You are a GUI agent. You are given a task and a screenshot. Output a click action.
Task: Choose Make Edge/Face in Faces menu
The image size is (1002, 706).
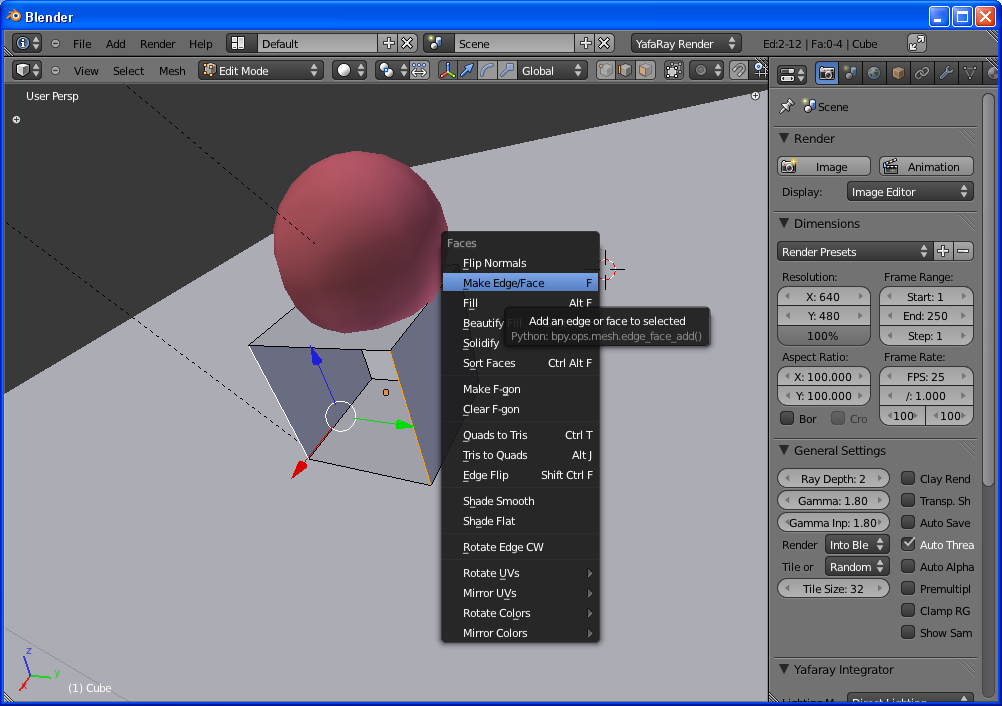point(520,282)
